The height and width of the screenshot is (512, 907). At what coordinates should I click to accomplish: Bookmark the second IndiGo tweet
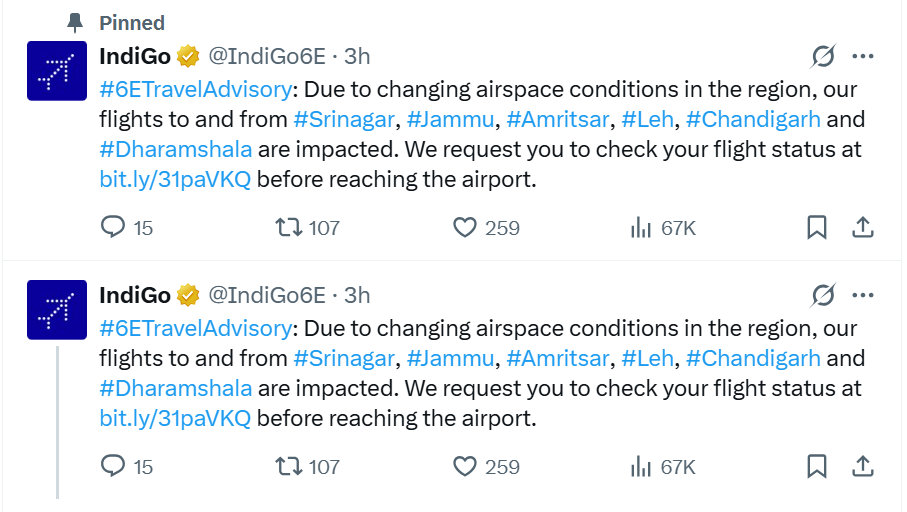point(817,466)
